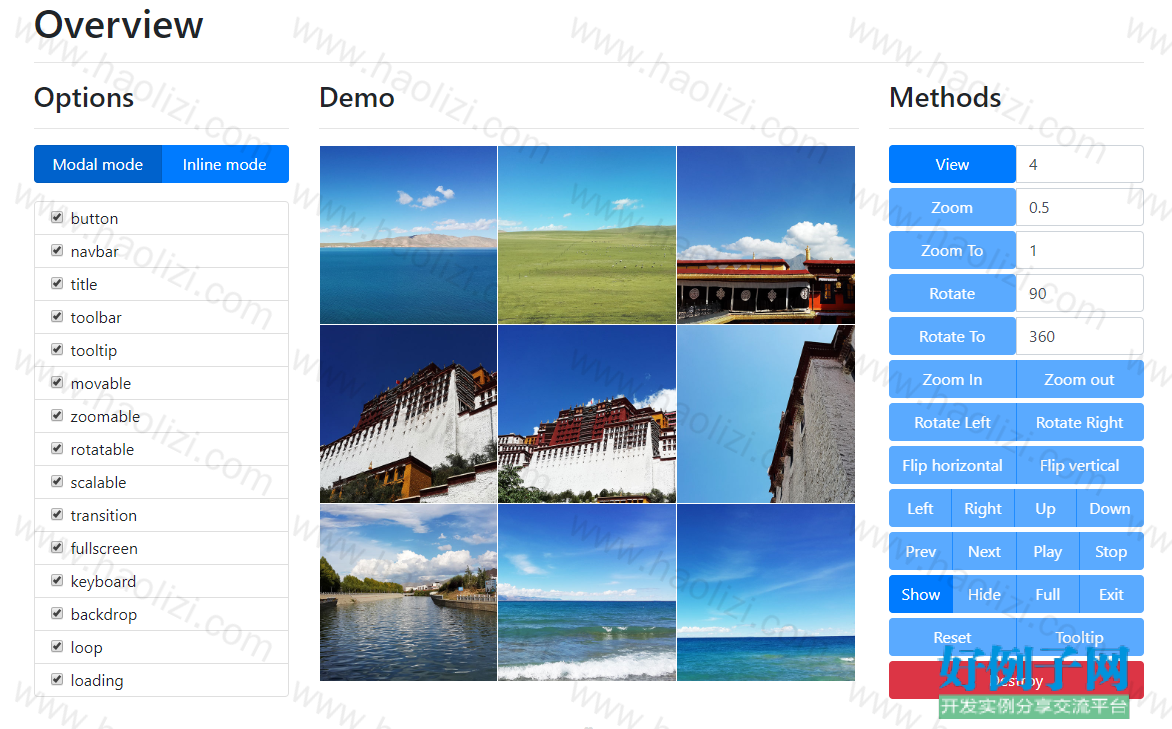Disable the backdrop option

point(57,613)
